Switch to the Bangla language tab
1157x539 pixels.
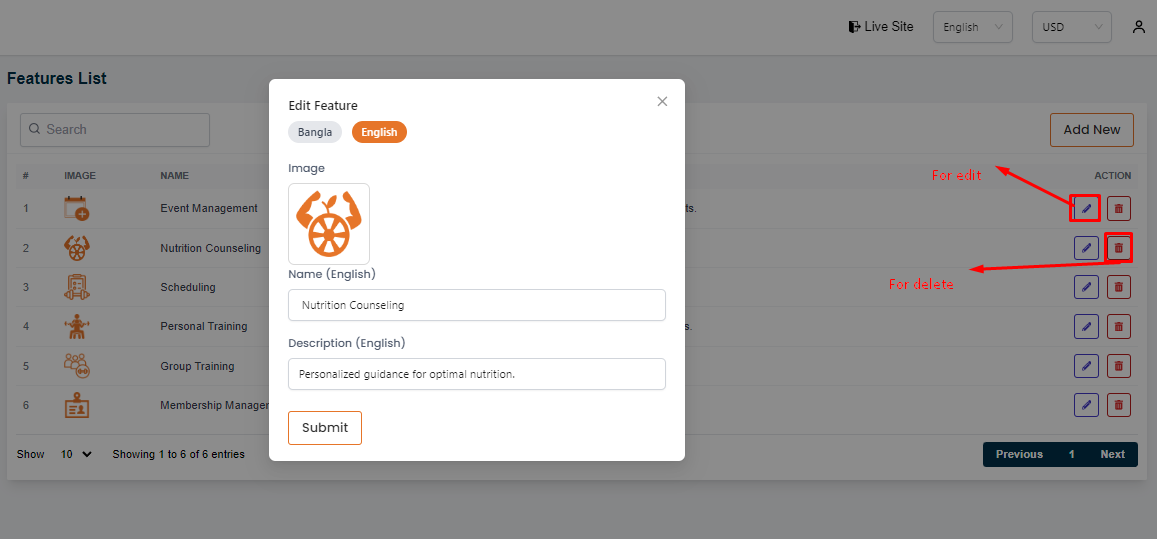(315, 132)
